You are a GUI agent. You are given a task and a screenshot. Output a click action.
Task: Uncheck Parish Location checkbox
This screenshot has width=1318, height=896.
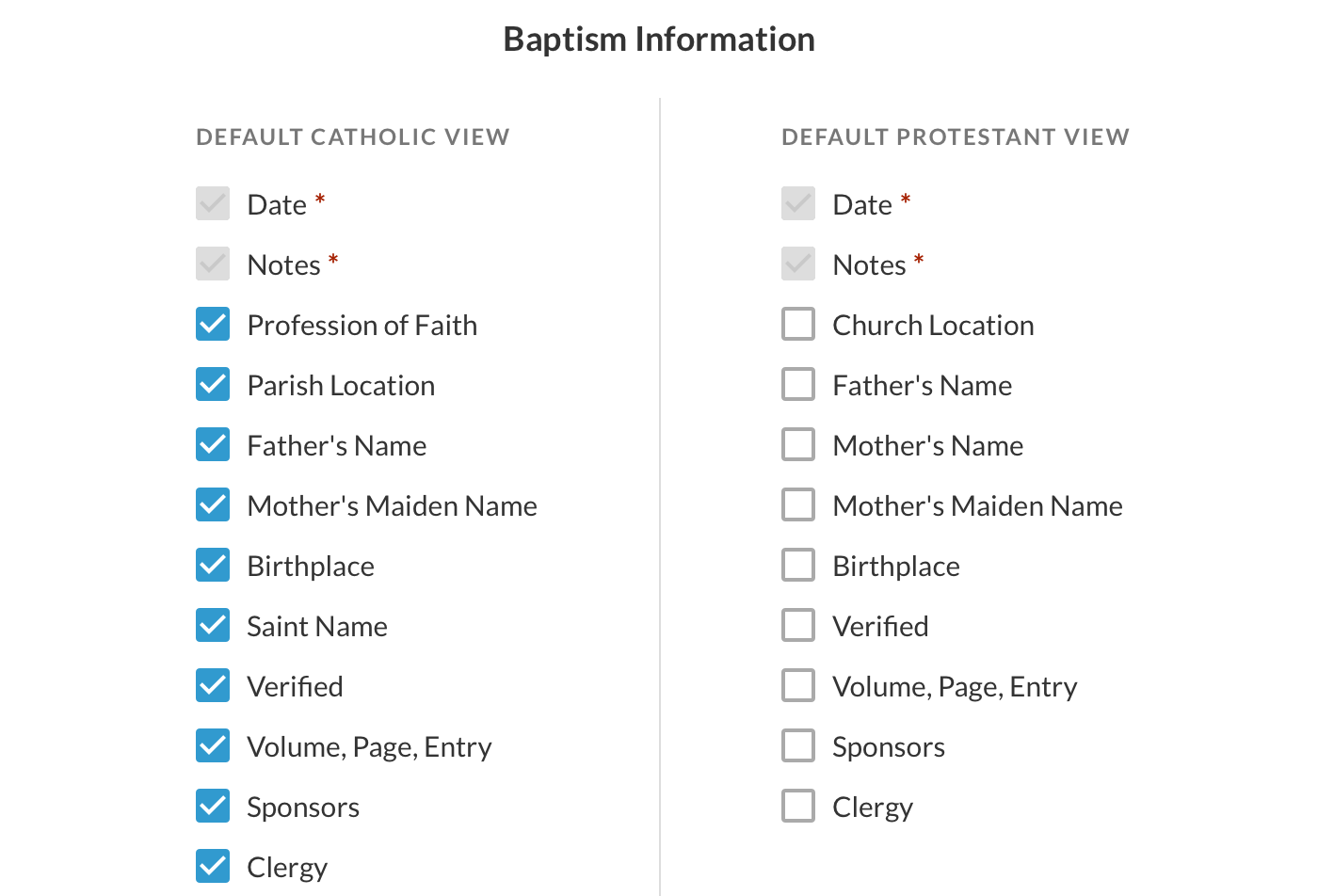[213, 384]
